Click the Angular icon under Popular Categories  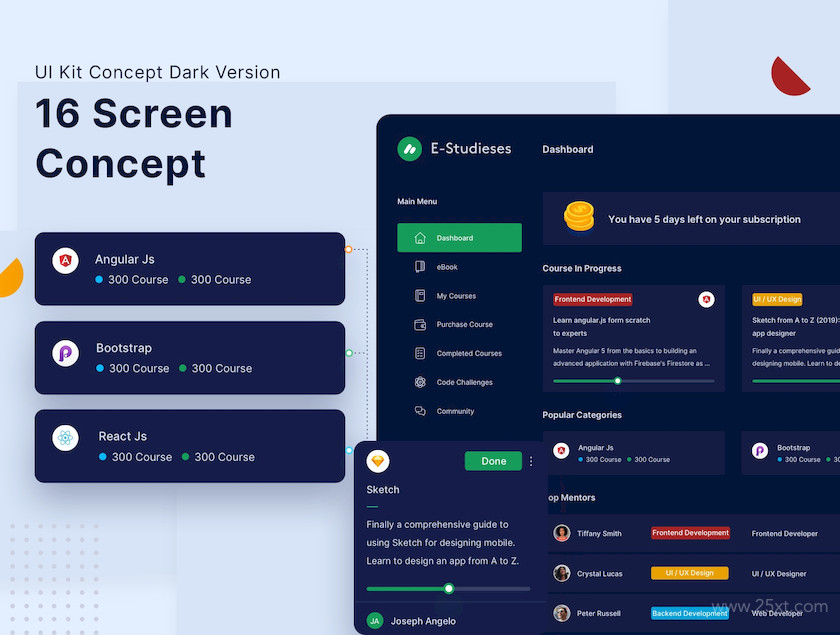(561, 451)
